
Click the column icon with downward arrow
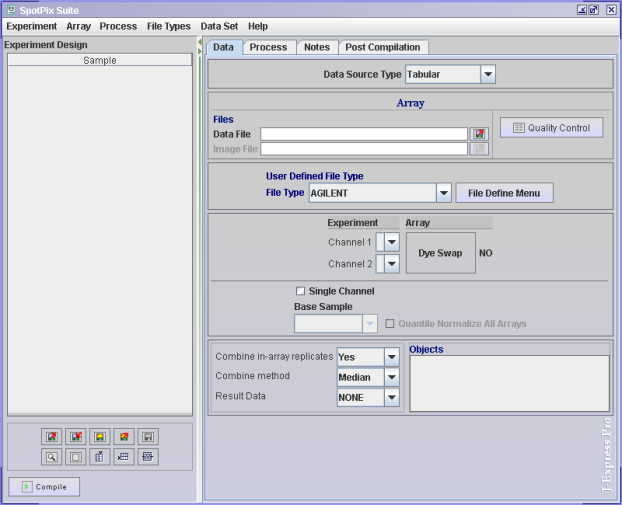click(100, 457)
